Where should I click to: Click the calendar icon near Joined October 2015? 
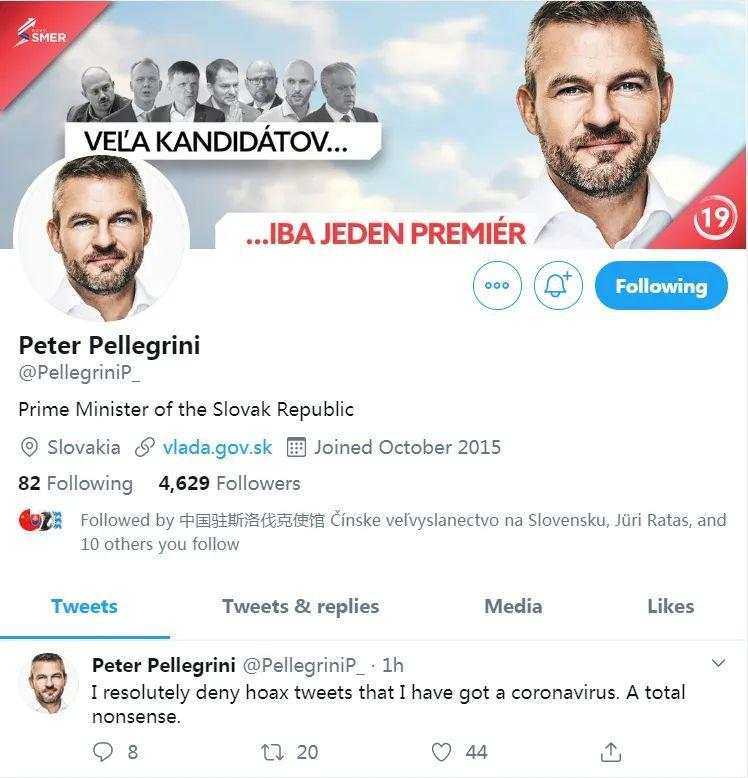pyautogui.click(x=296, y=447)
